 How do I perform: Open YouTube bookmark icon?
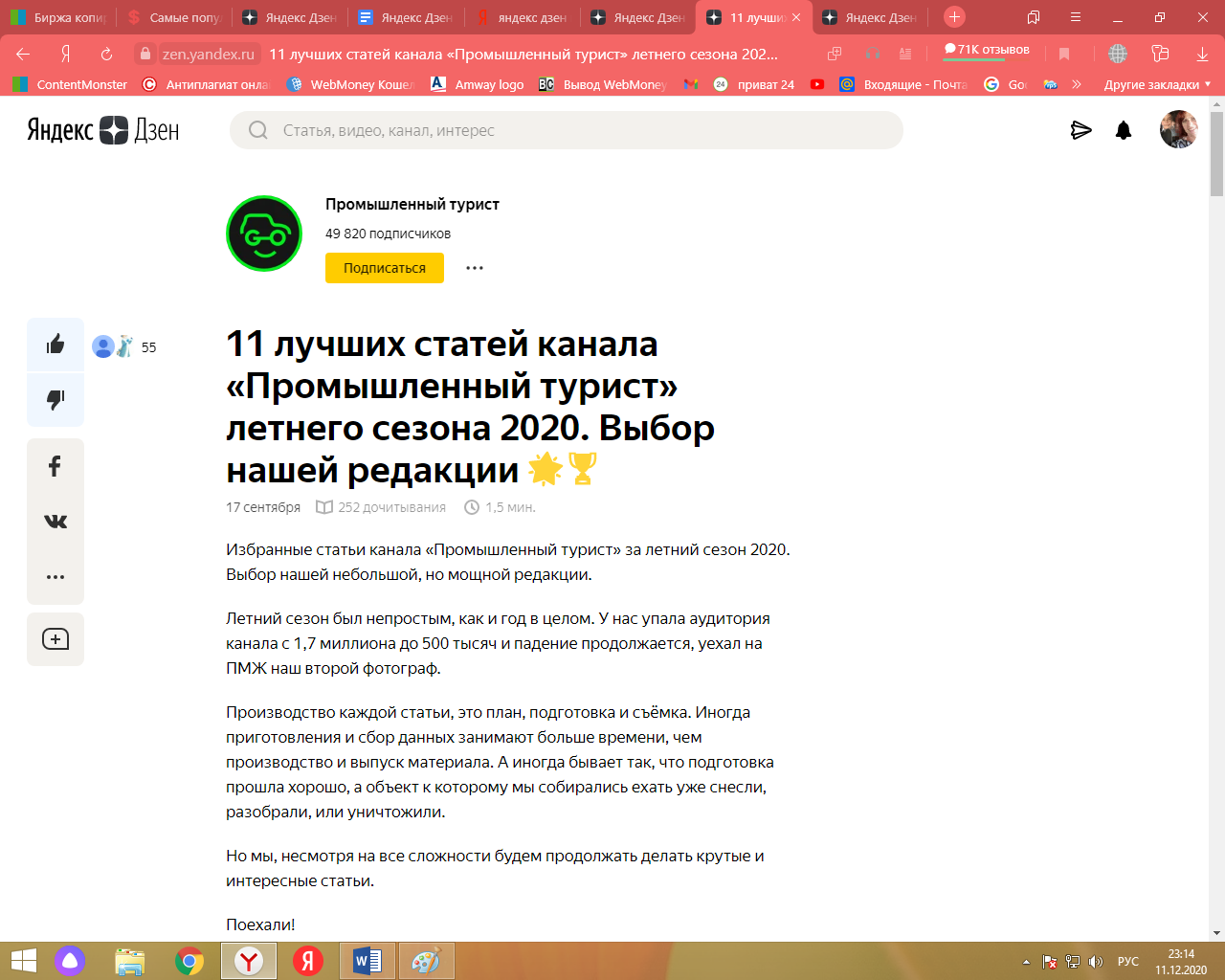point(817,84)
